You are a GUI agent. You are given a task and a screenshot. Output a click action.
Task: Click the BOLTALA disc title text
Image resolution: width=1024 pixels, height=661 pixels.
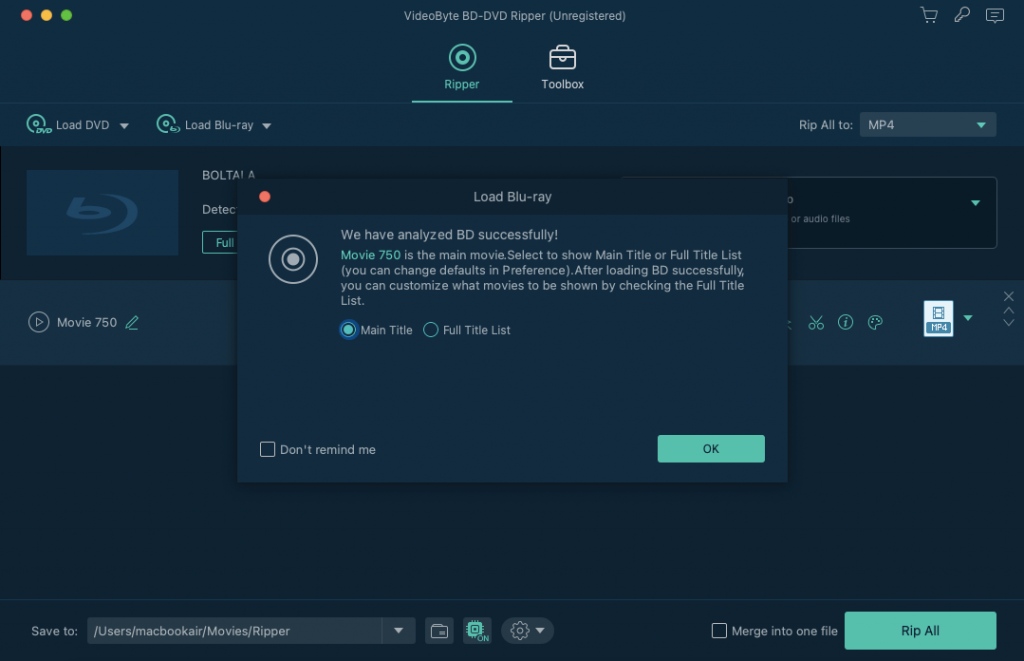pos(228,175)
